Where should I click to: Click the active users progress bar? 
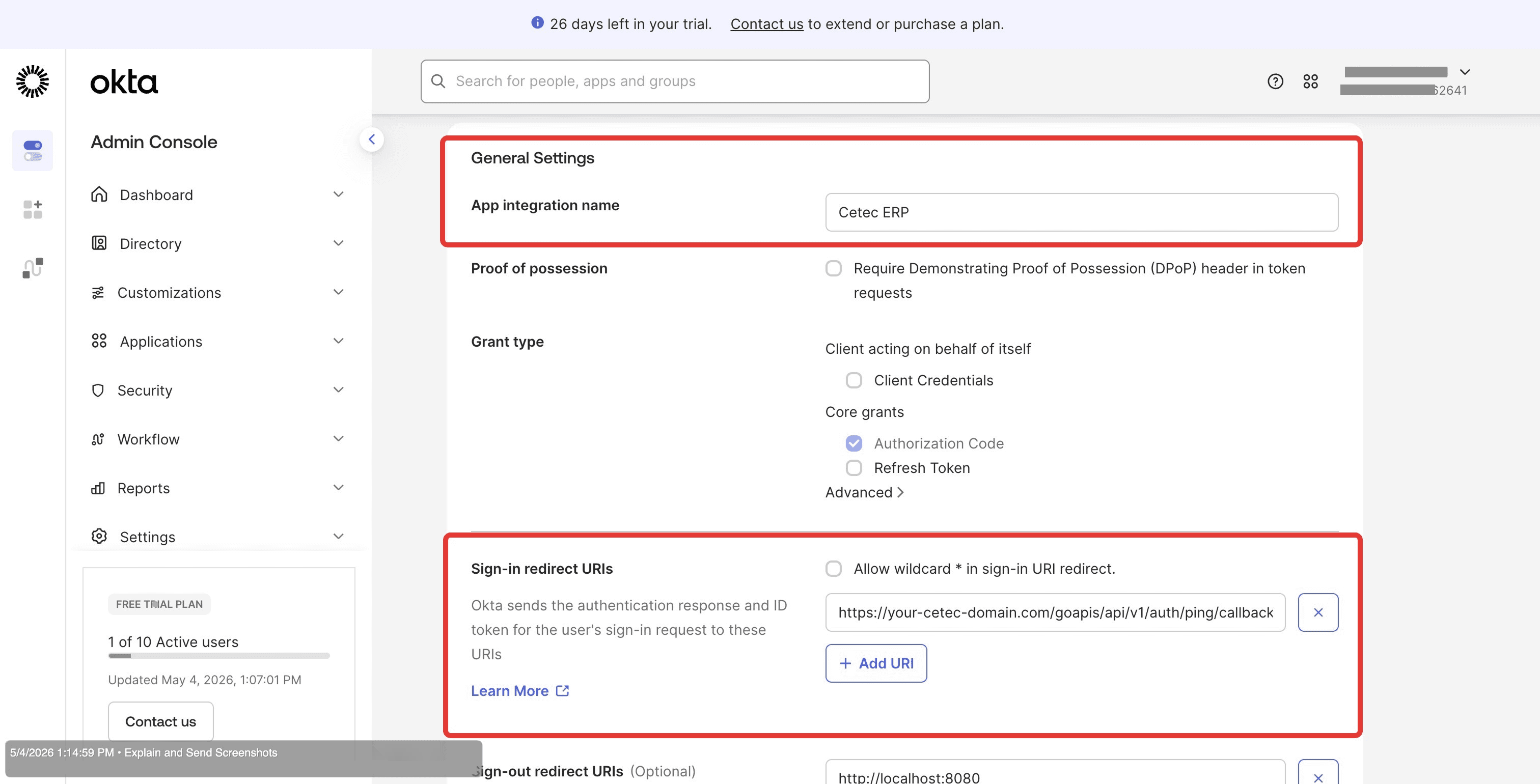219,656
